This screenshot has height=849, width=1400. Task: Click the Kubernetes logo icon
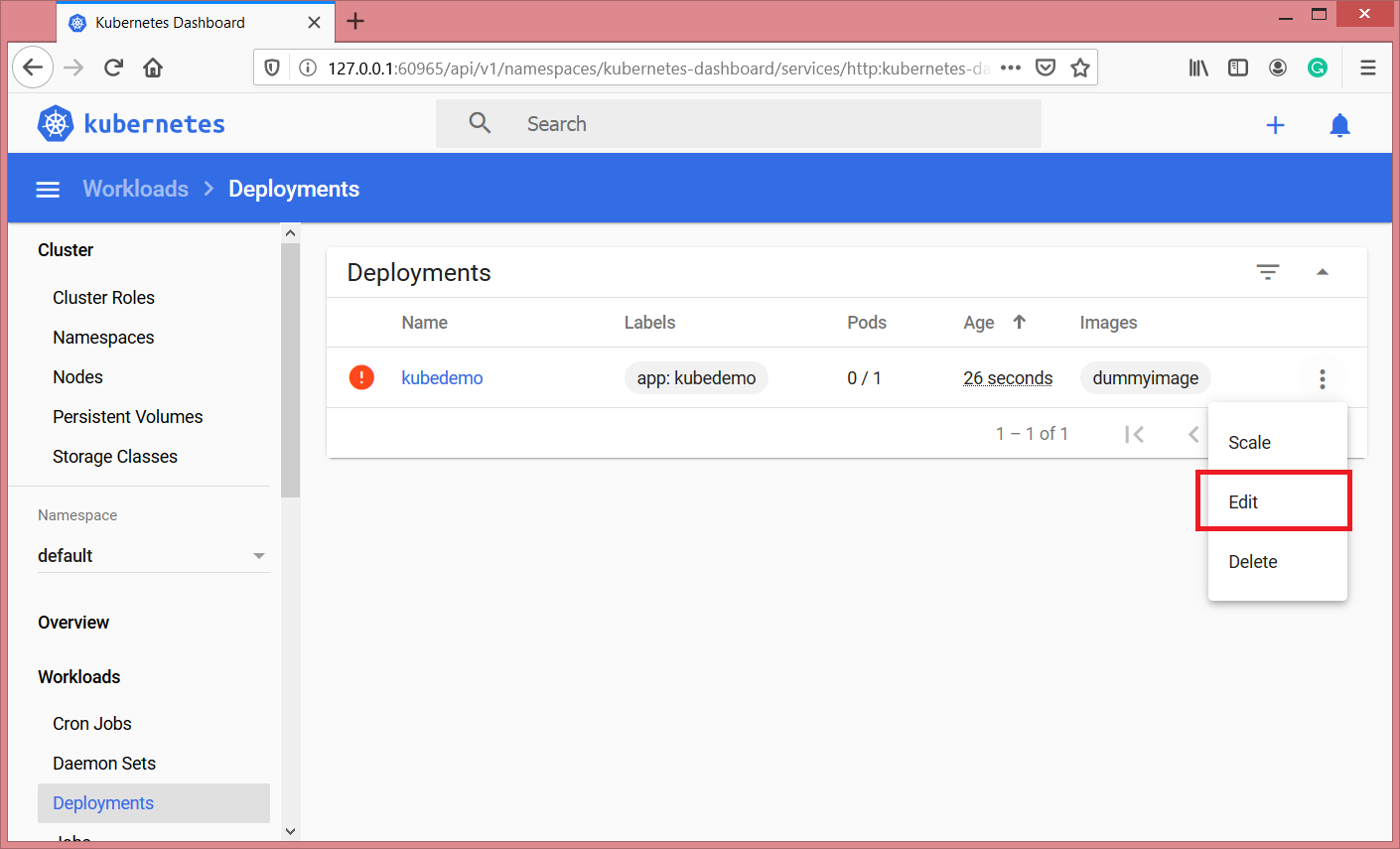click(56, 123)
